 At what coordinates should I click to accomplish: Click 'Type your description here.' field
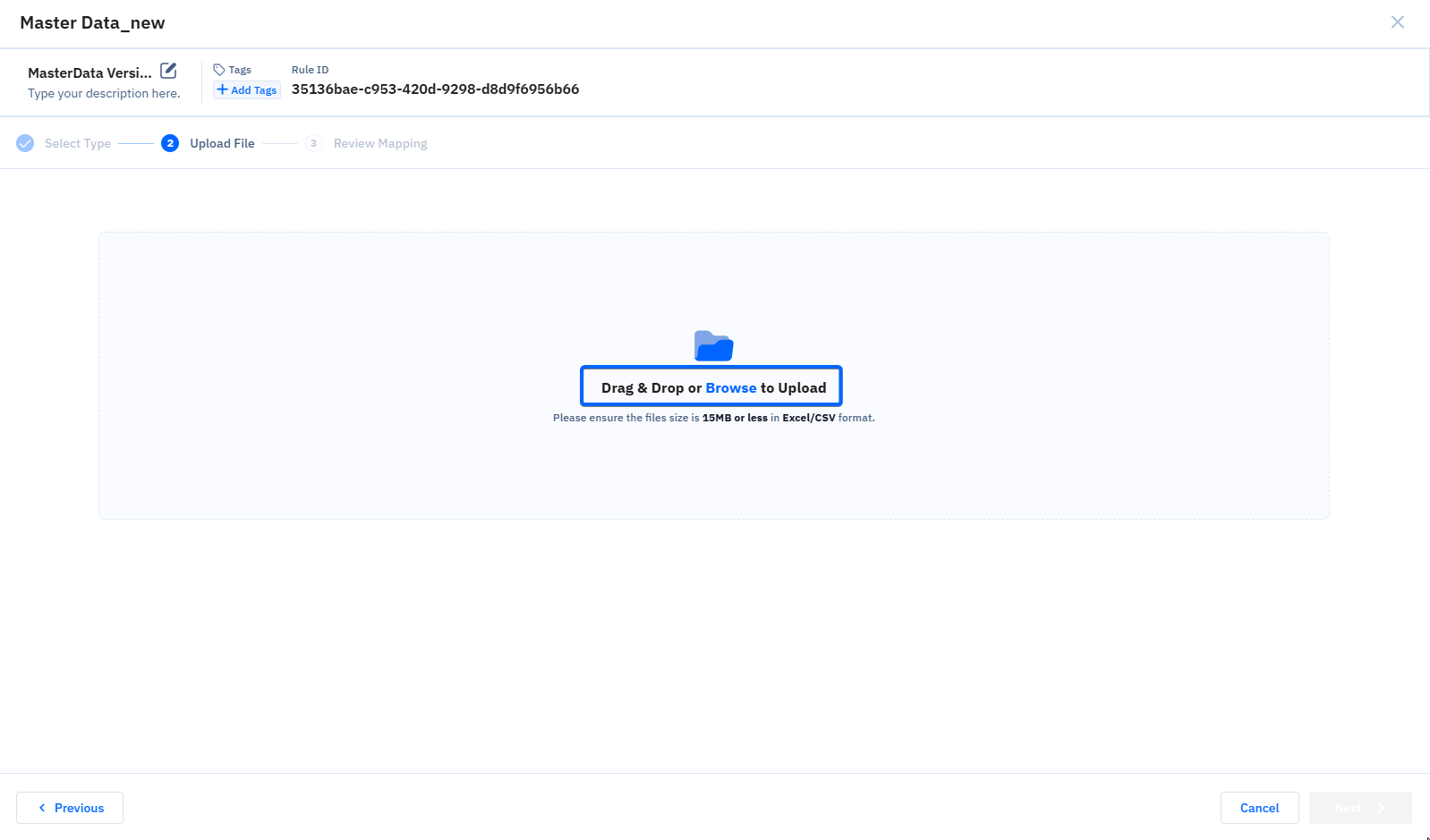coord(104,94)
